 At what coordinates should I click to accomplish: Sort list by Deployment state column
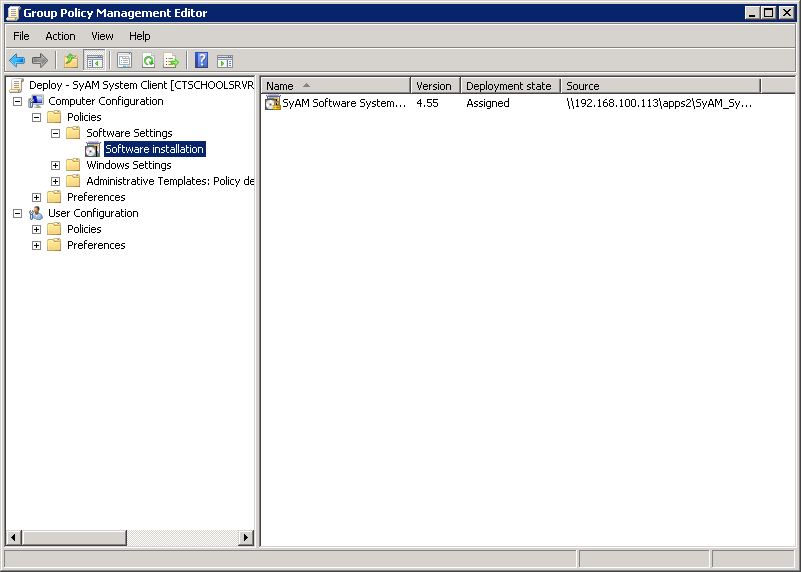pyautogui.click(x=509, y=86)
